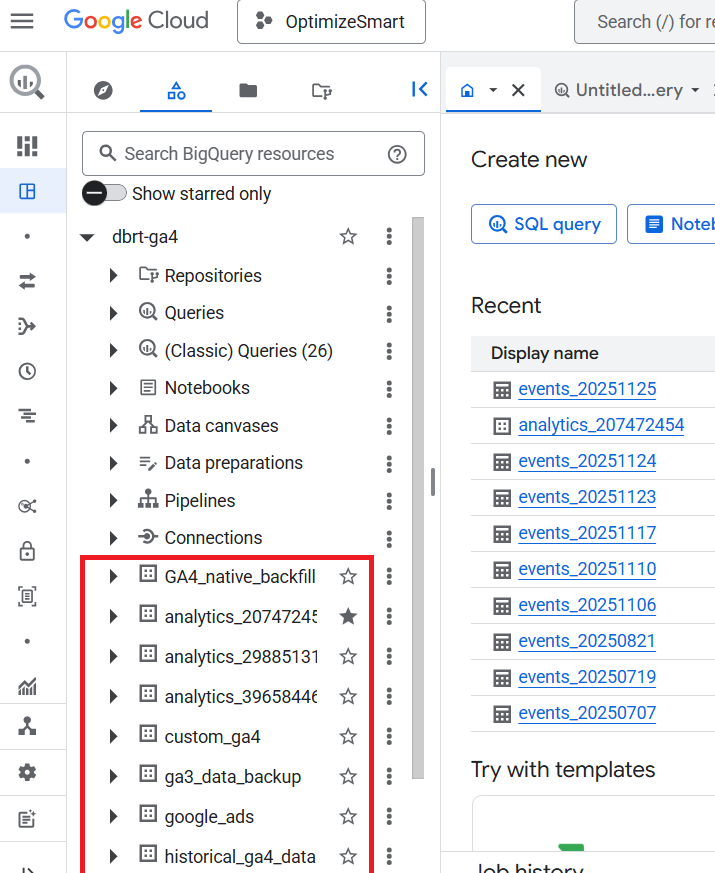Open the analytics_207472454 dataset link
This screenshot has height=873, width=715.
(x=601, y=425)
